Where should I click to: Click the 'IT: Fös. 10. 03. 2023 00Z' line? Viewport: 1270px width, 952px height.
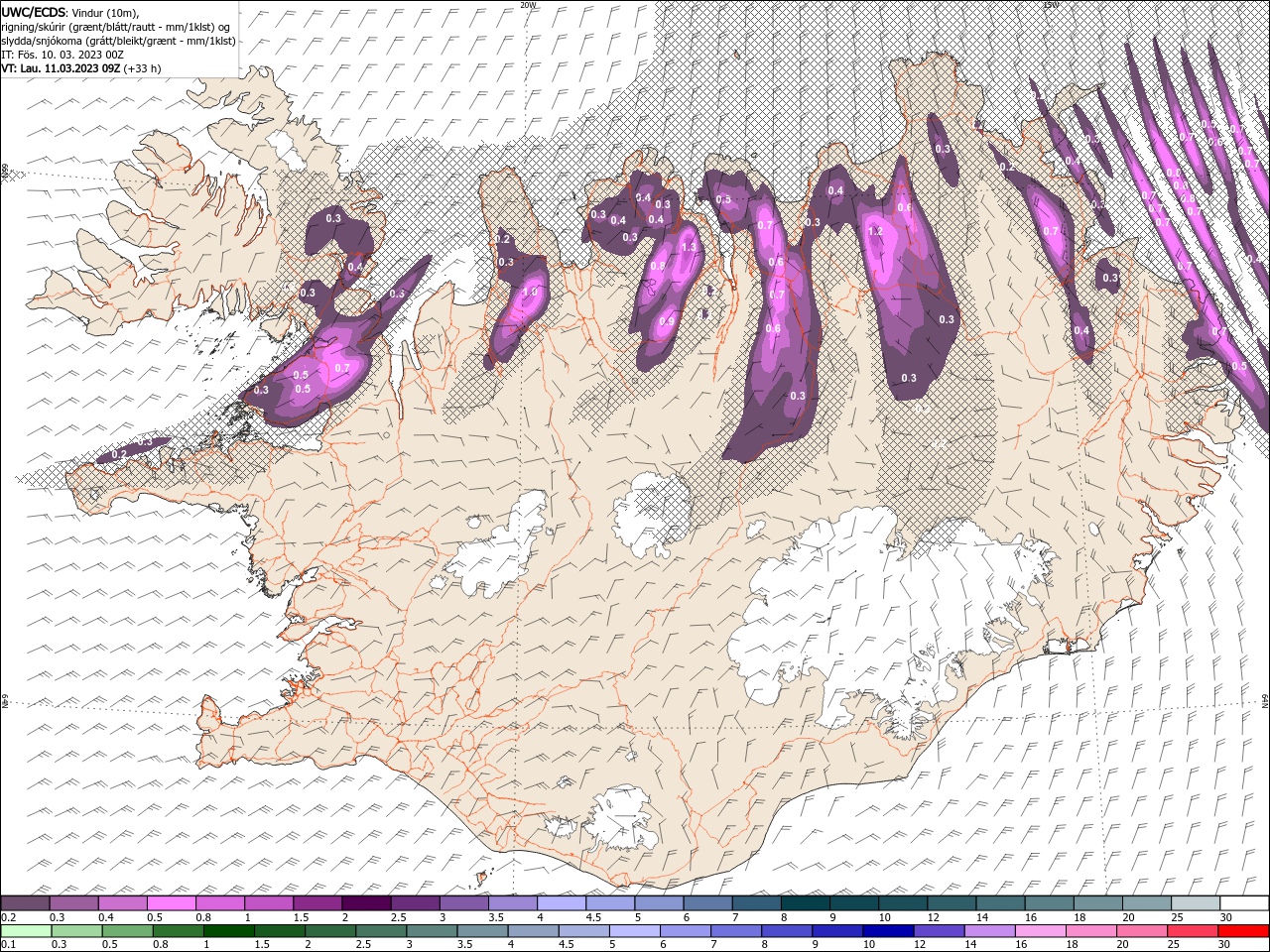point(63,55)
